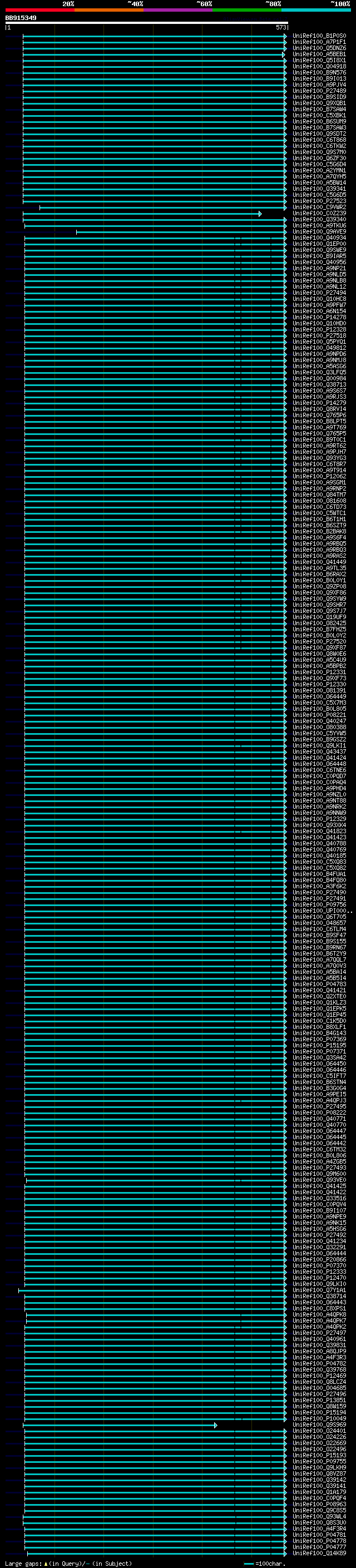Select hit UniRef100_A9TKU6

pos(319,225)
